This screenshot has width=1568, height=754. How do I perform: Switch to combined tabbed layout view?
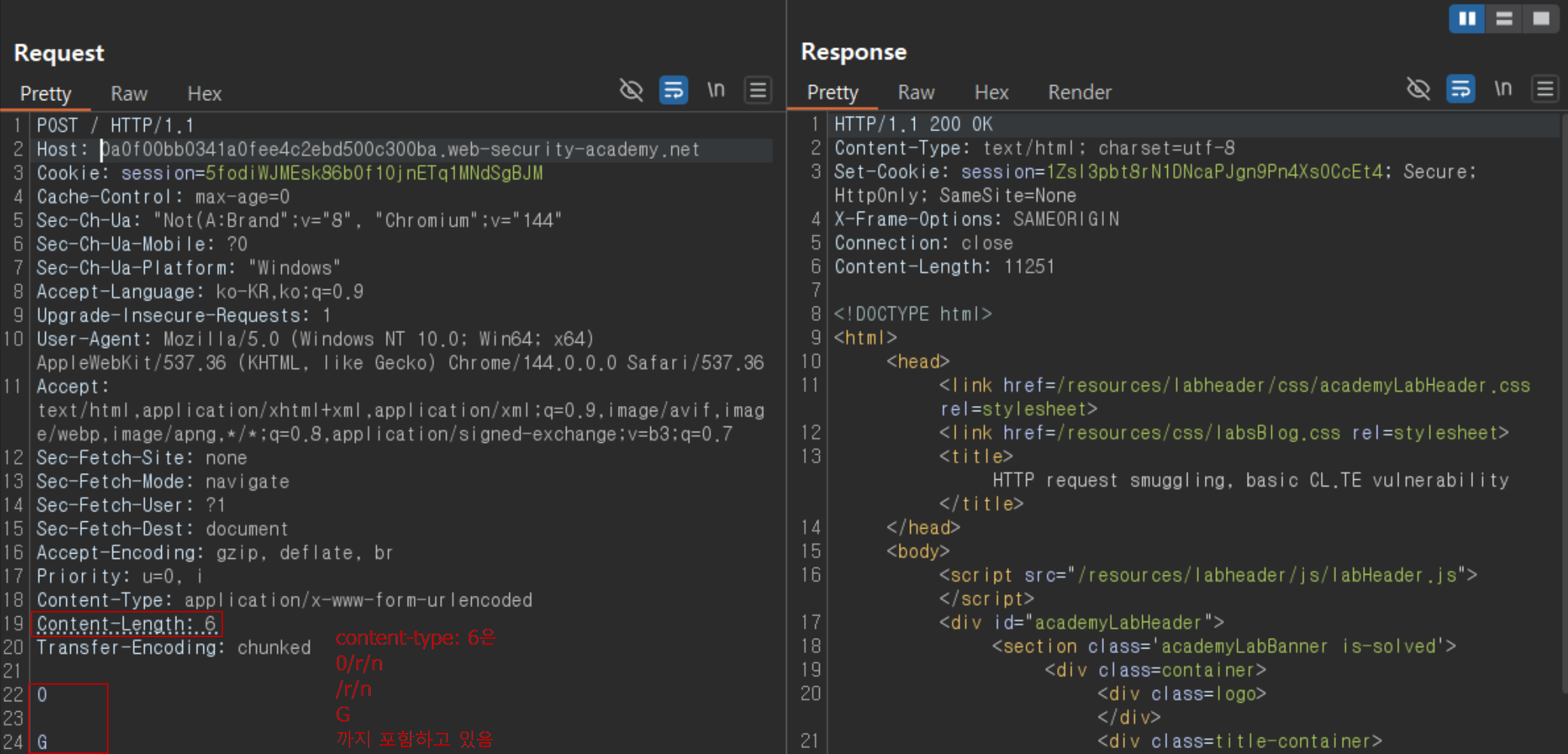pos(1541,18)
